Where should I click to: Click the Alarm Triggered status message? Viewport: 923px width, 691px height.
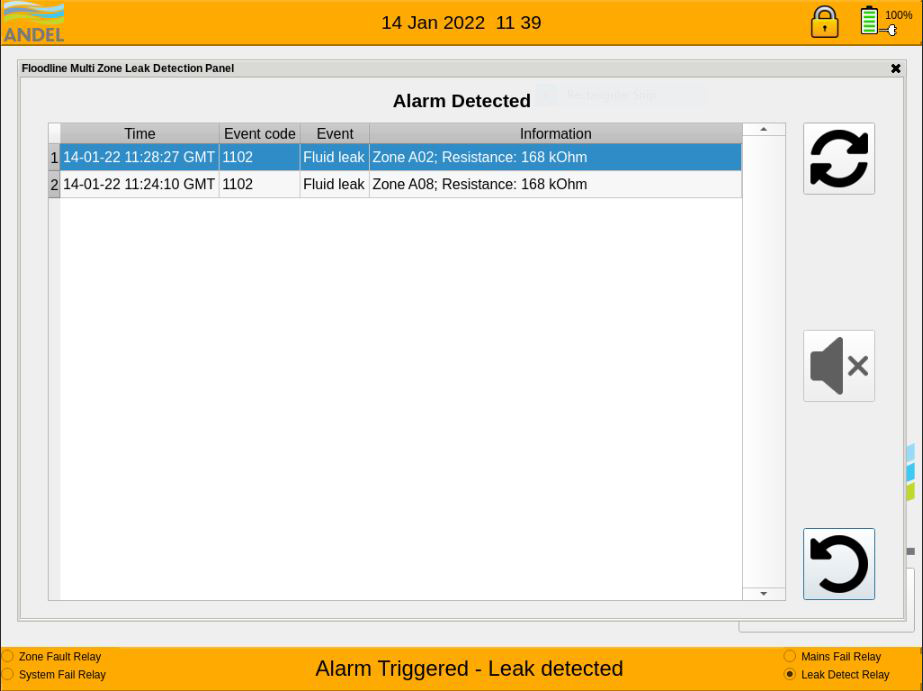click(469, 669)
